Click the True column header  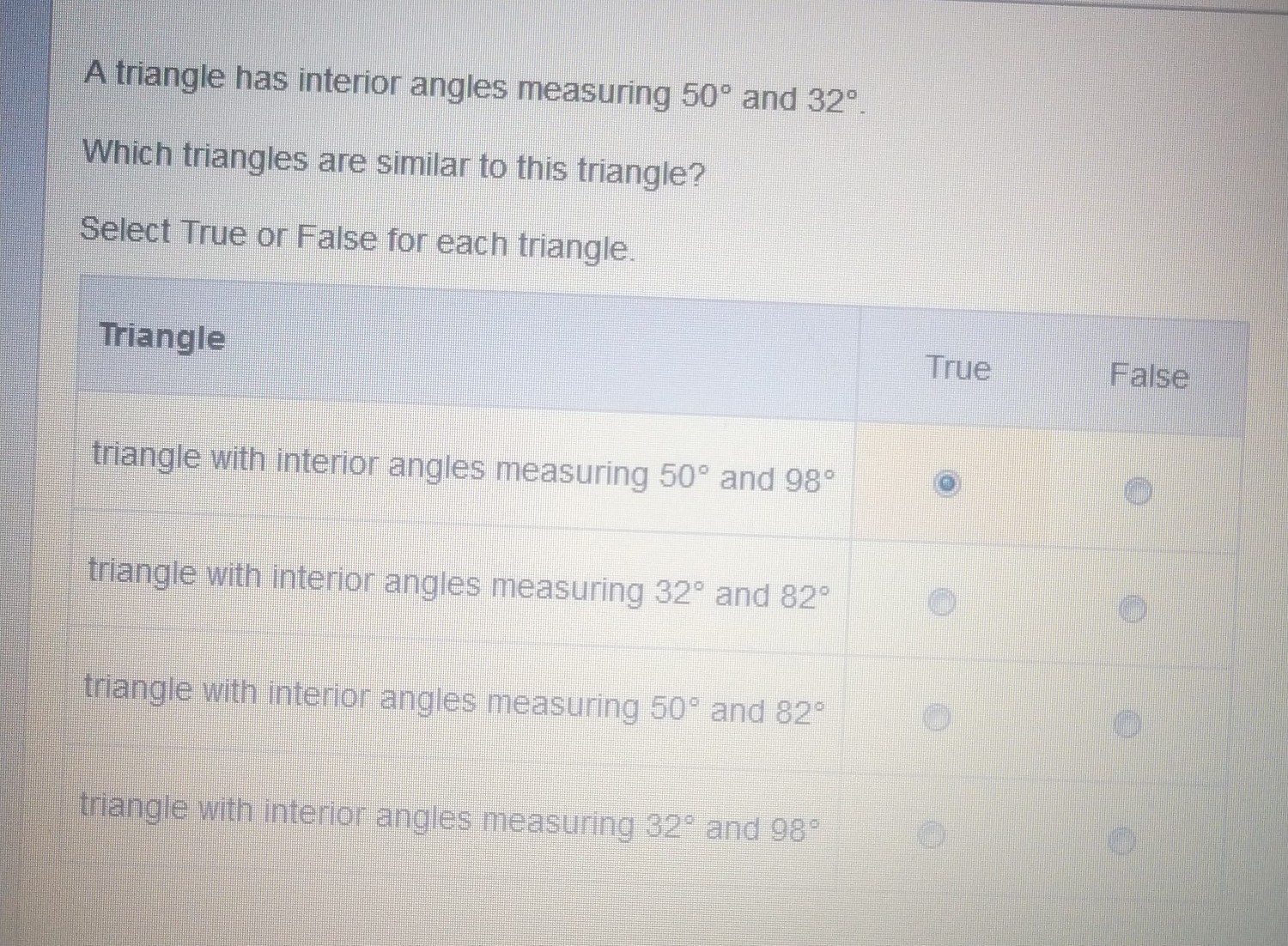click(x=958, y=367)
